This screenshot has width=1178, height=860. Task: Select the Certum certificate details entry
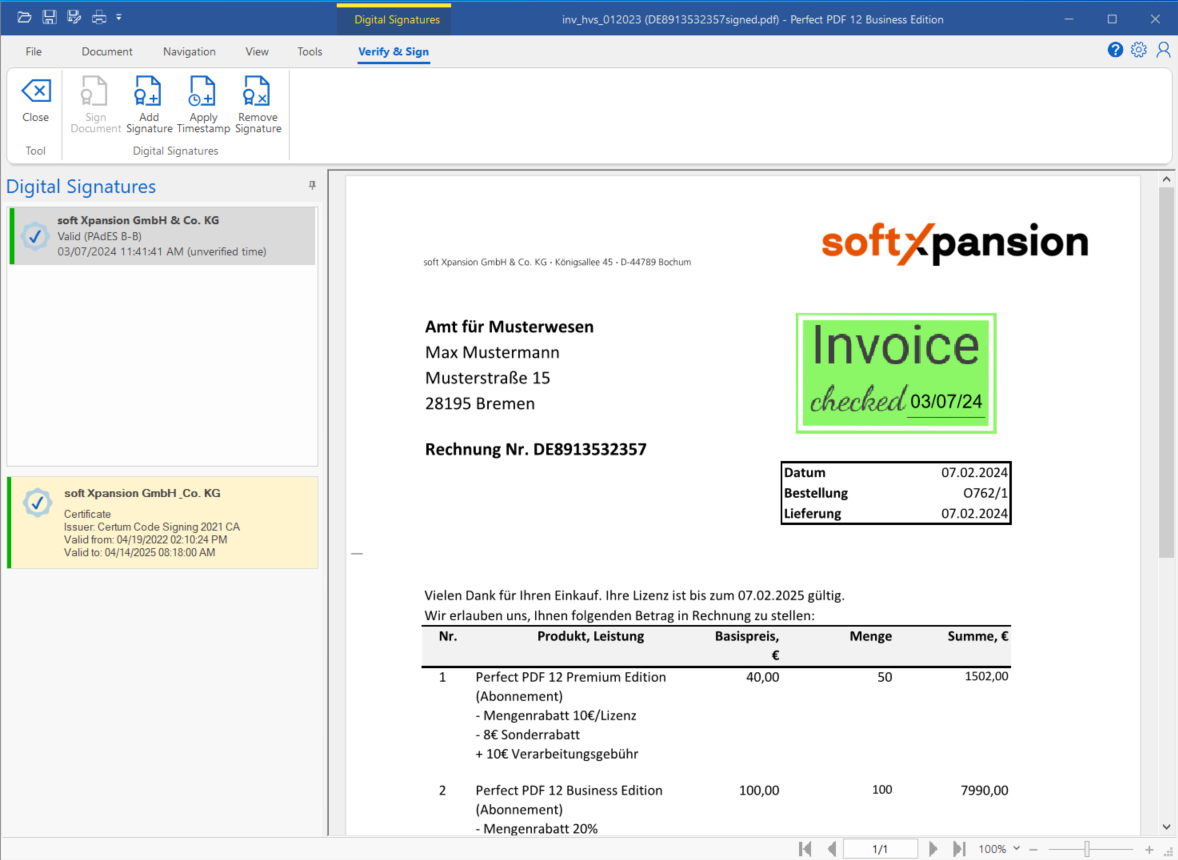(162, 522)
